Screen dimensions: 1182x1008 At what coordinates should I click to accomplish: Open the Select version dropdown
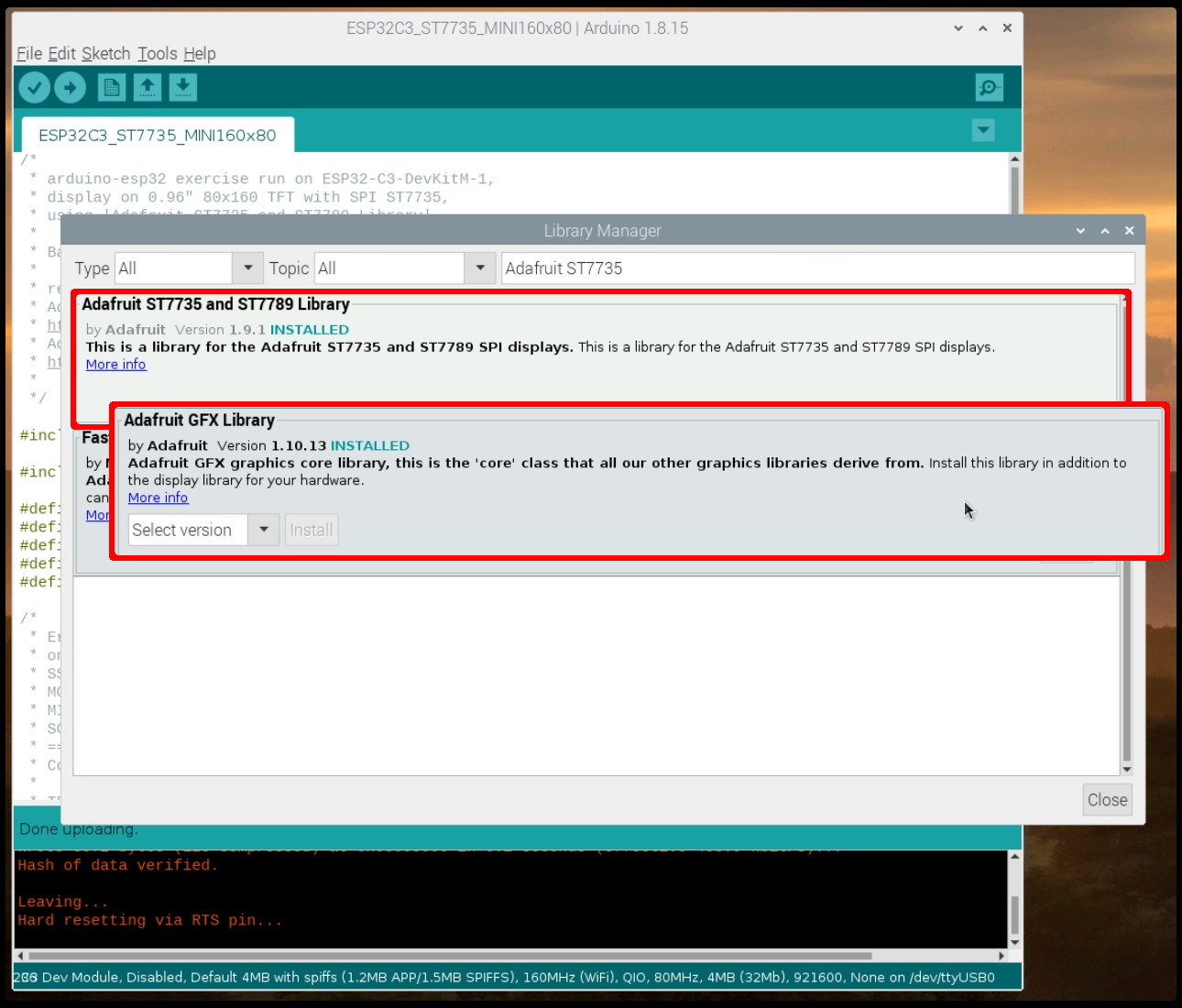click(x=203, y=530)
